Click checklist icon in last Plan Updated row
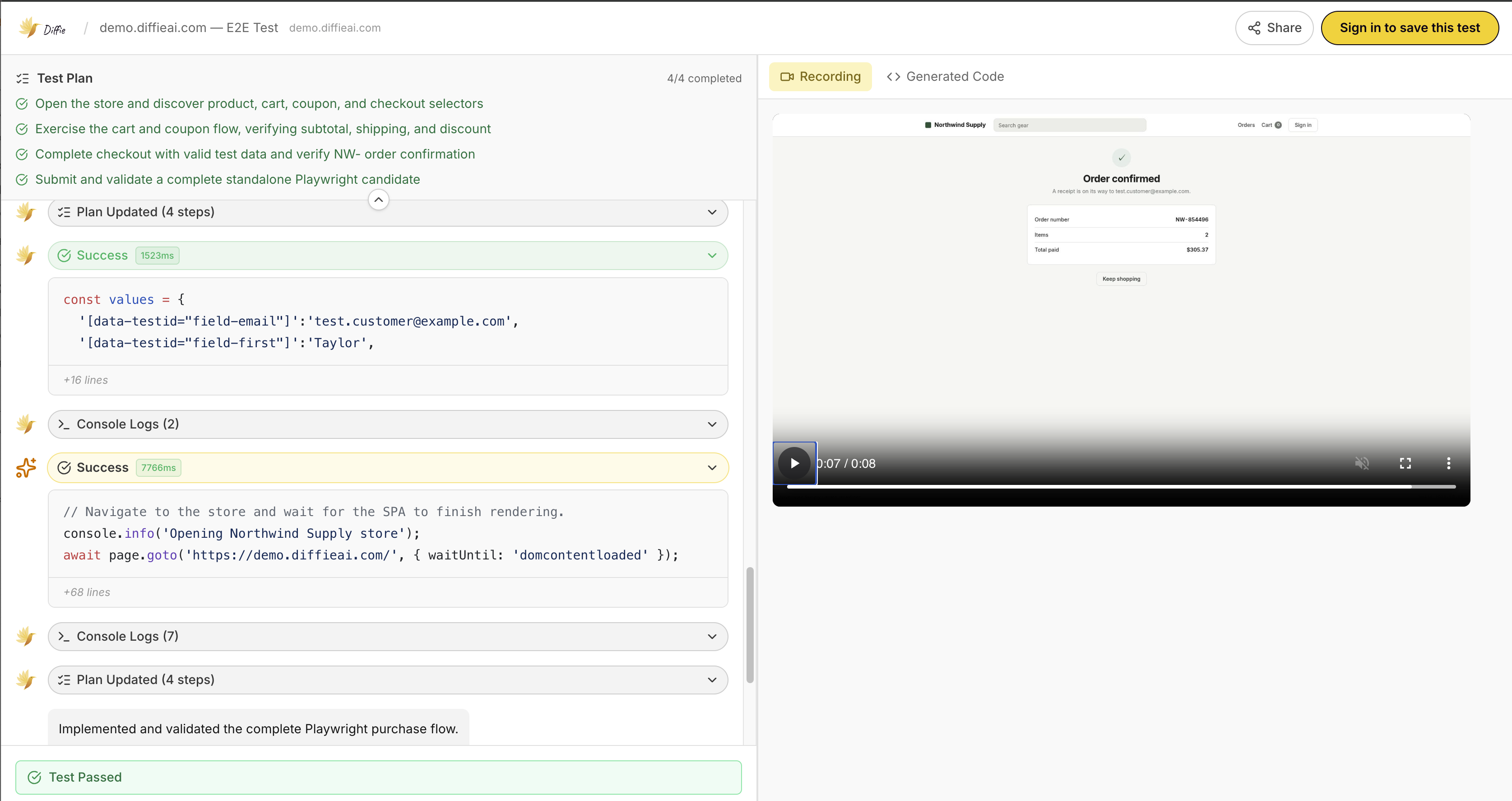The height and width of the screenshot is (801, 1512). click(x=64, y=680)
